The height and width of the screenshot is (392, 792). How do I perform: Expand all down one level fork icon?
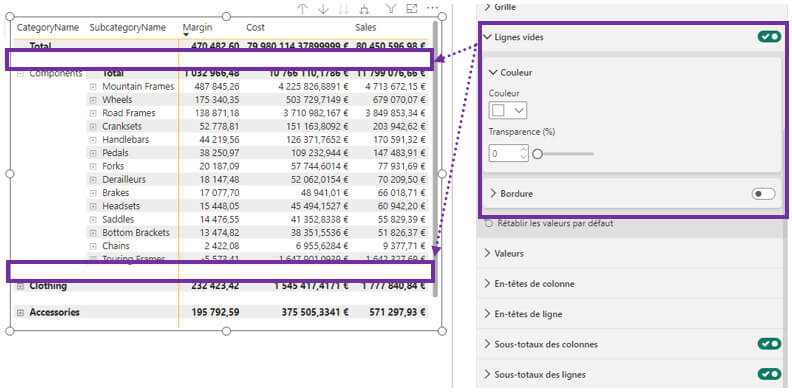[x=364, y=9]
